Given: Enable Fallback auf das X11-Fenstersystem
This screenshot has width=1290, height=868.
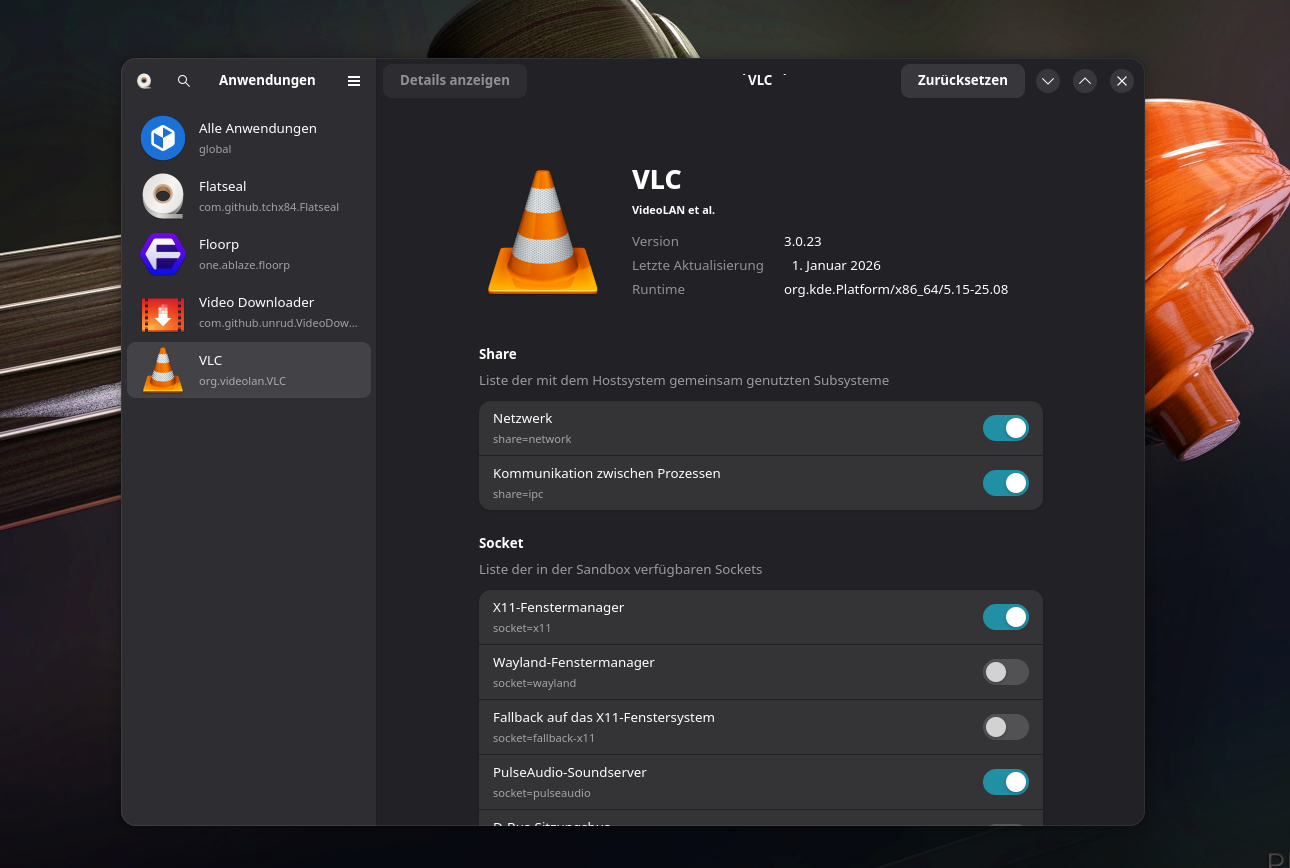Looking at the screenshot, I should tap(1006, 727).
